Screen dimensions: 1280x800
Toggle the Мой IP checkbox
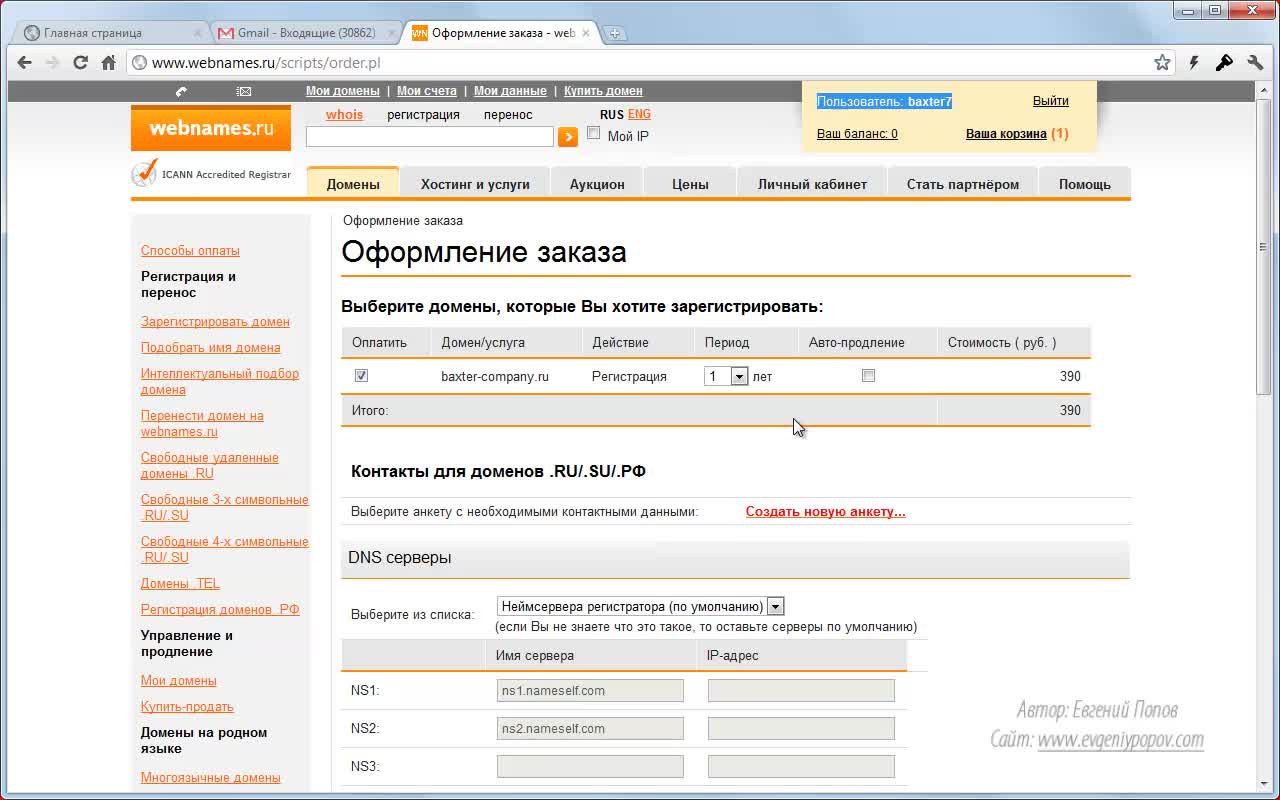pos(594,133)
